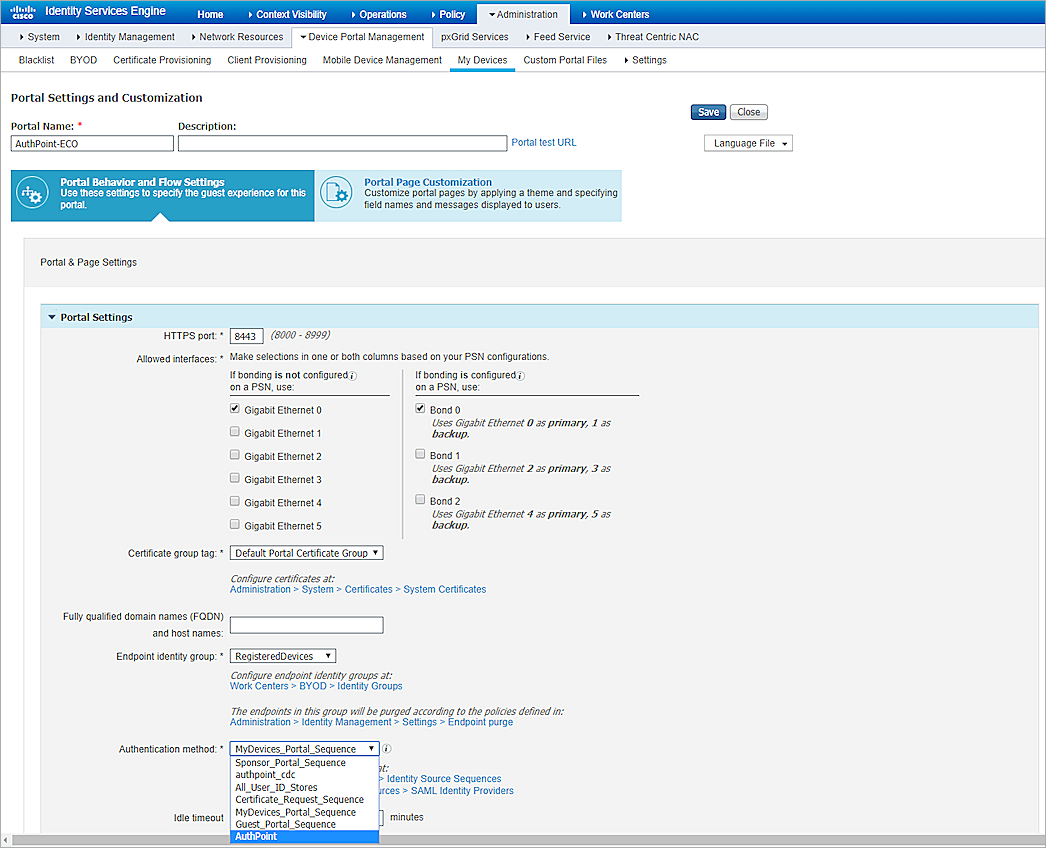Click info icon next to bonding is configured
1046x848 pixels.
click(x=520, y=376)
